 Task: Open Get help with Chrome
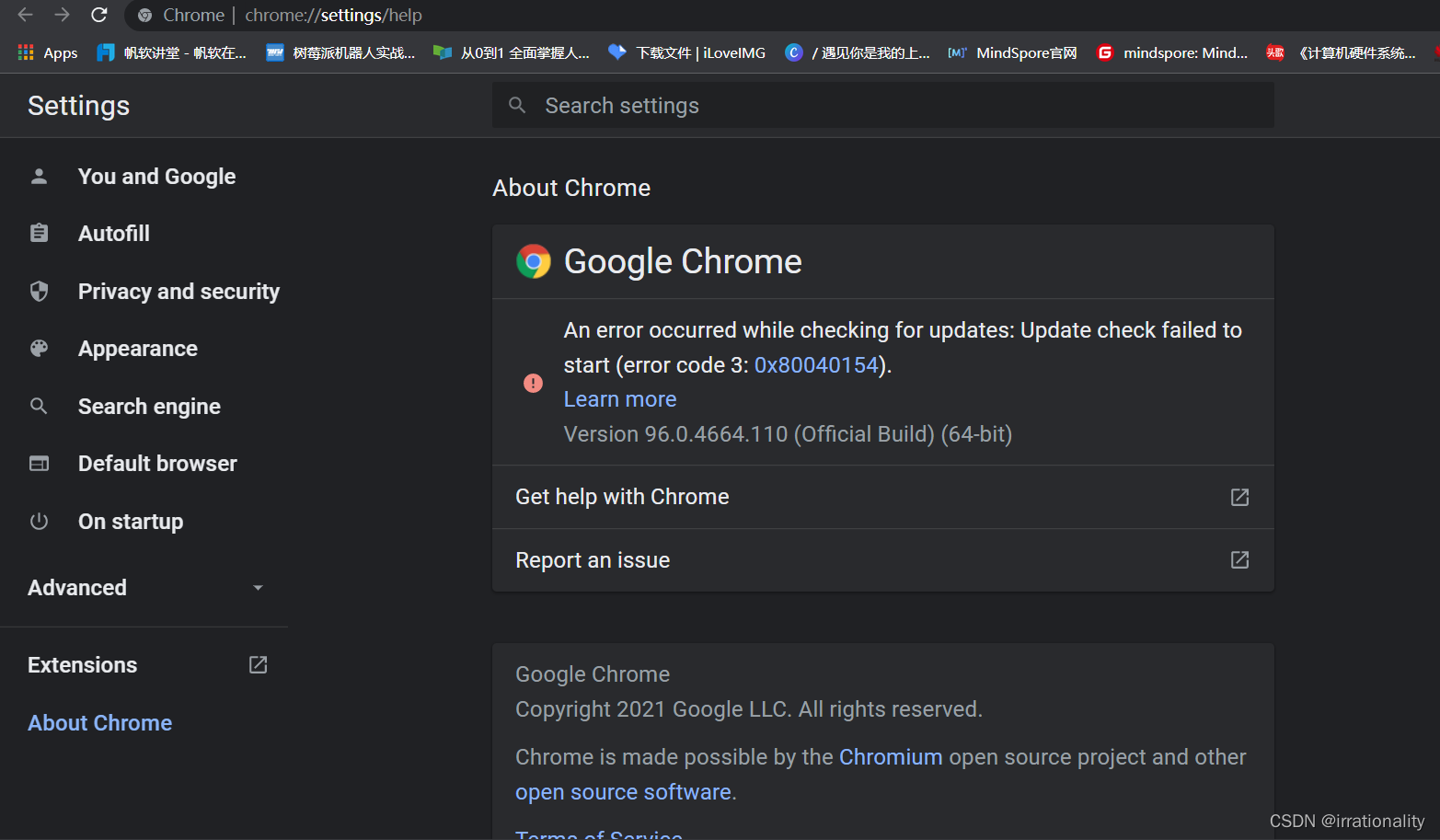[x=622, y=497]
